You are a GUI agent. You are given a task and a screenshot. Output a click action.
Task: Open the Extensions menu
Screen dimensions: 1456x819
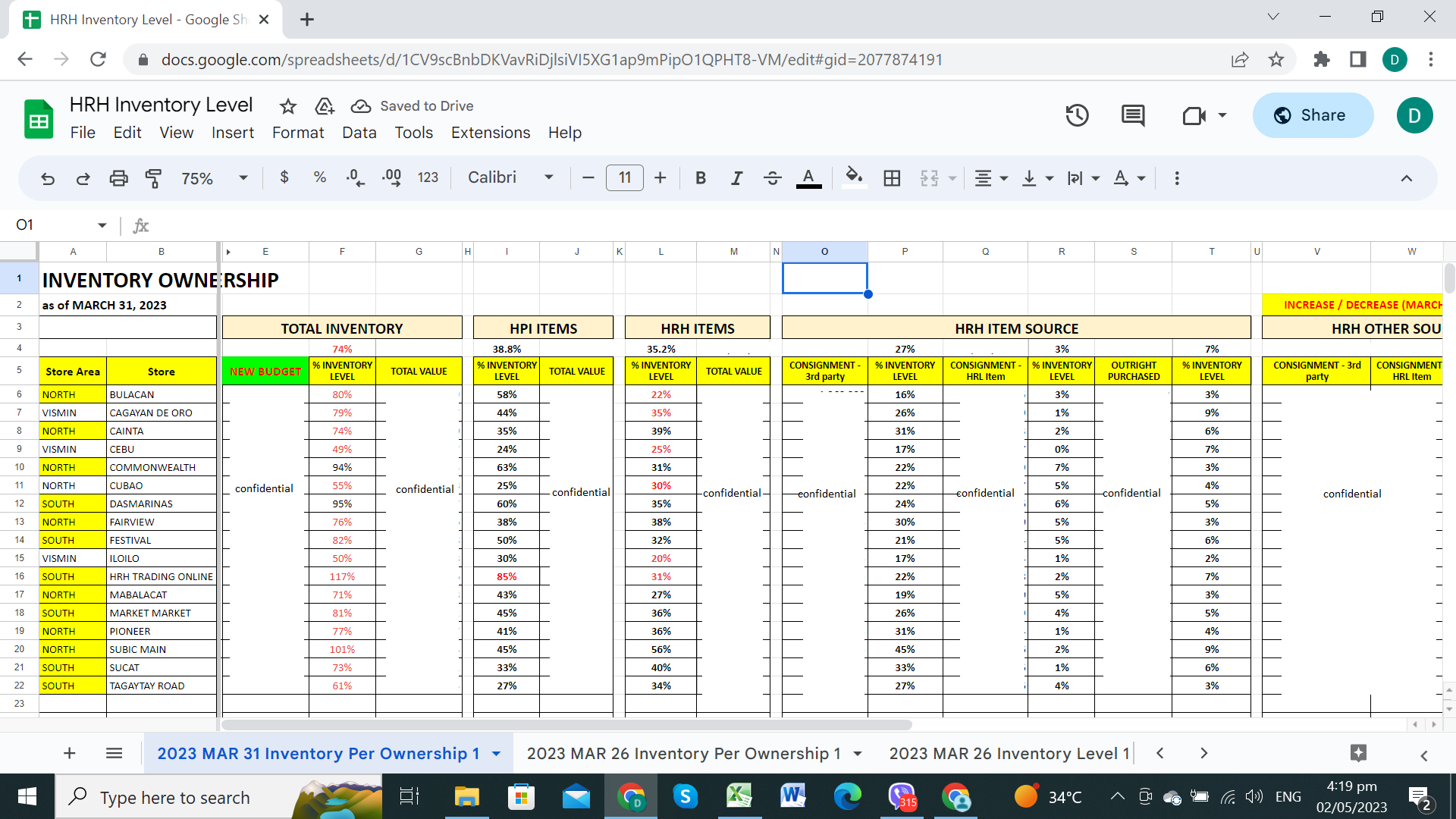click(490, 133)
